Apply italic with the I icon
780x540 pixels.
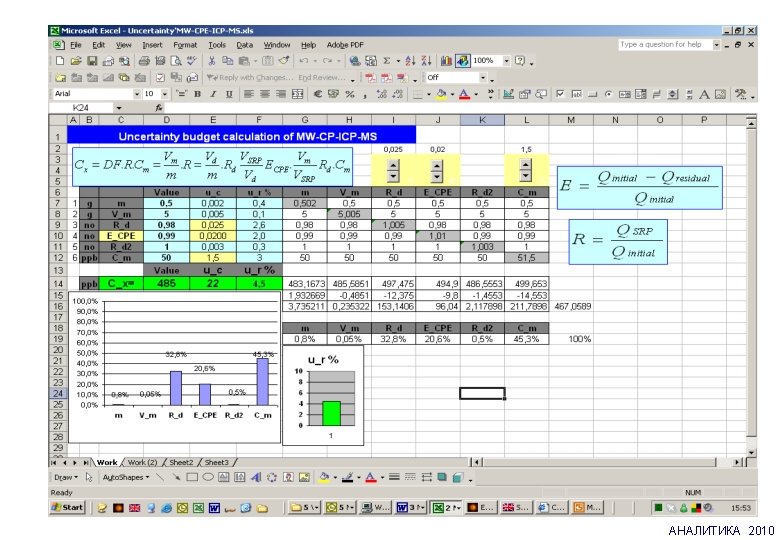(x=213, y=94)
